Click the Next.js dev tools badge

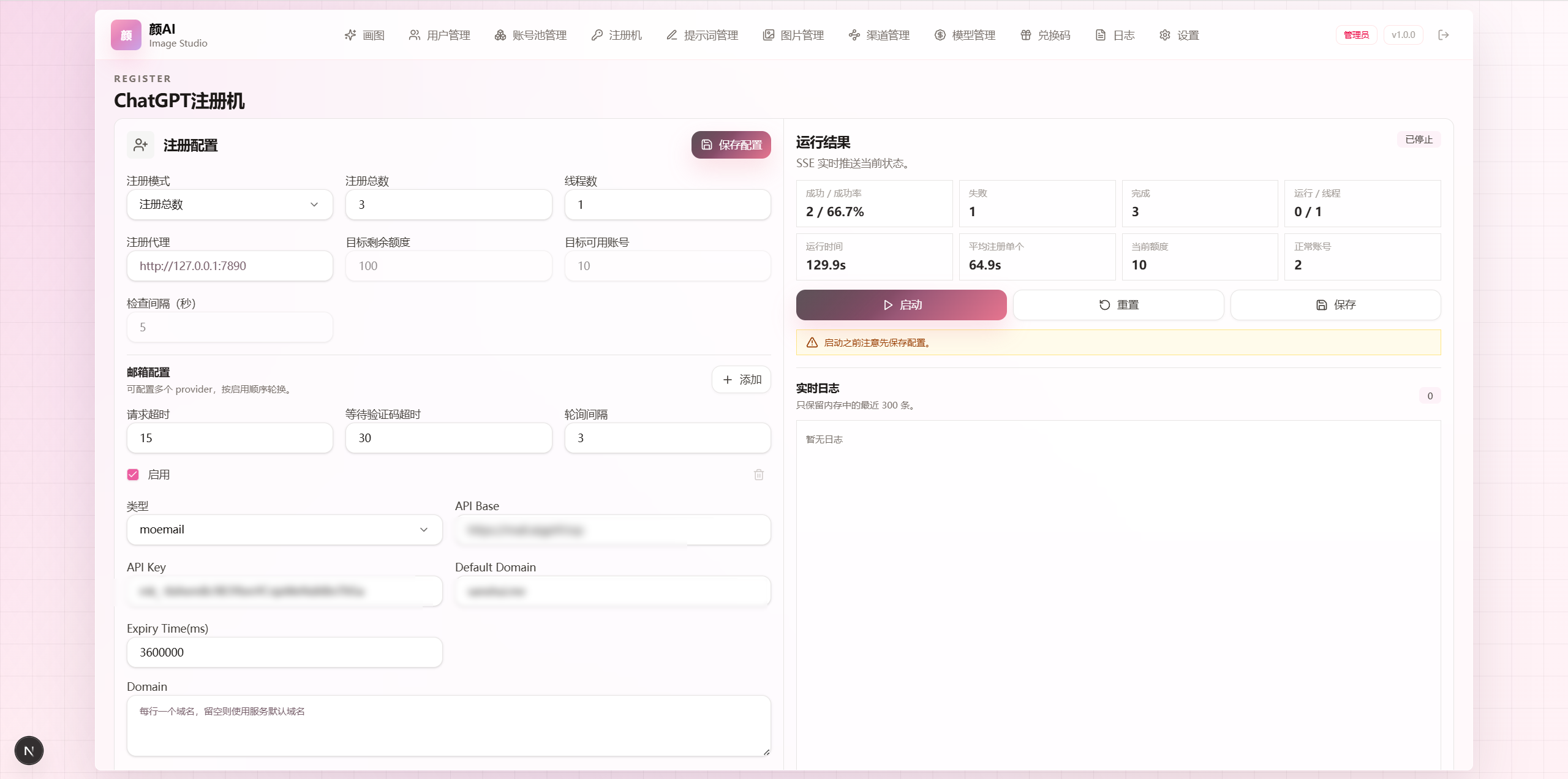[29, 751]
